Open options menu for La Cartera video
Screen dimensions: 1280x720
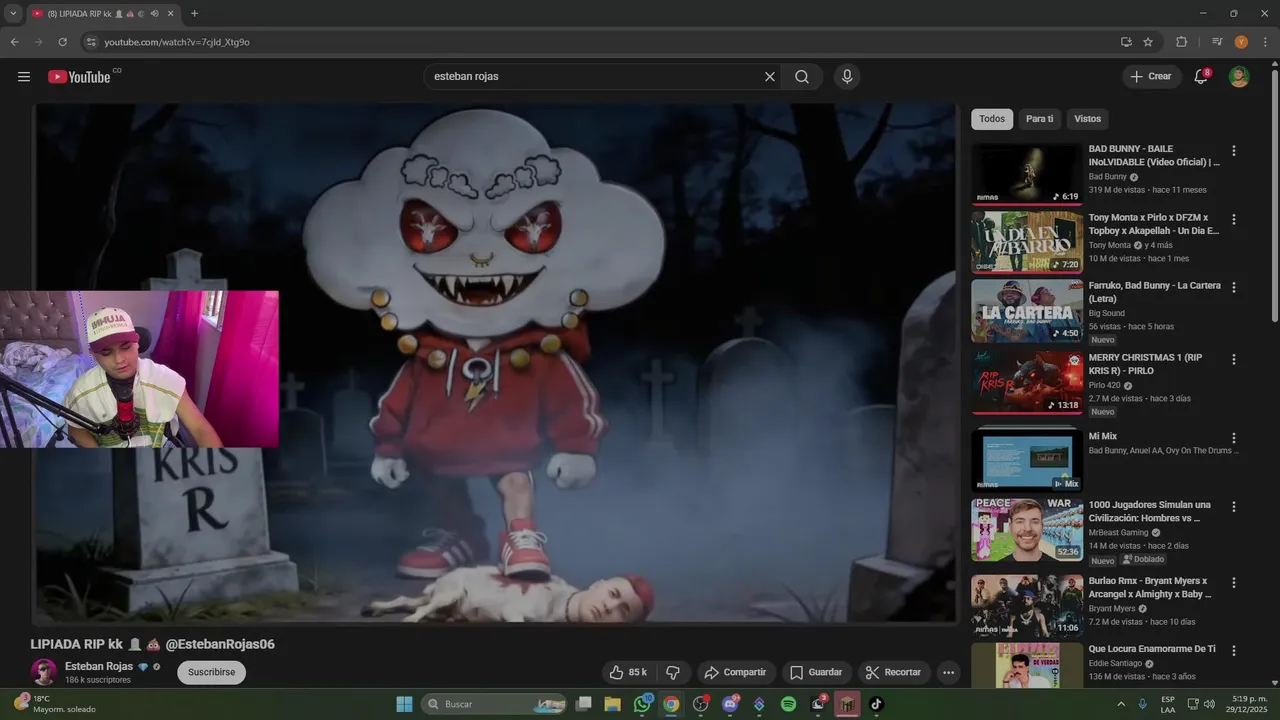[x=1233, y=287]
